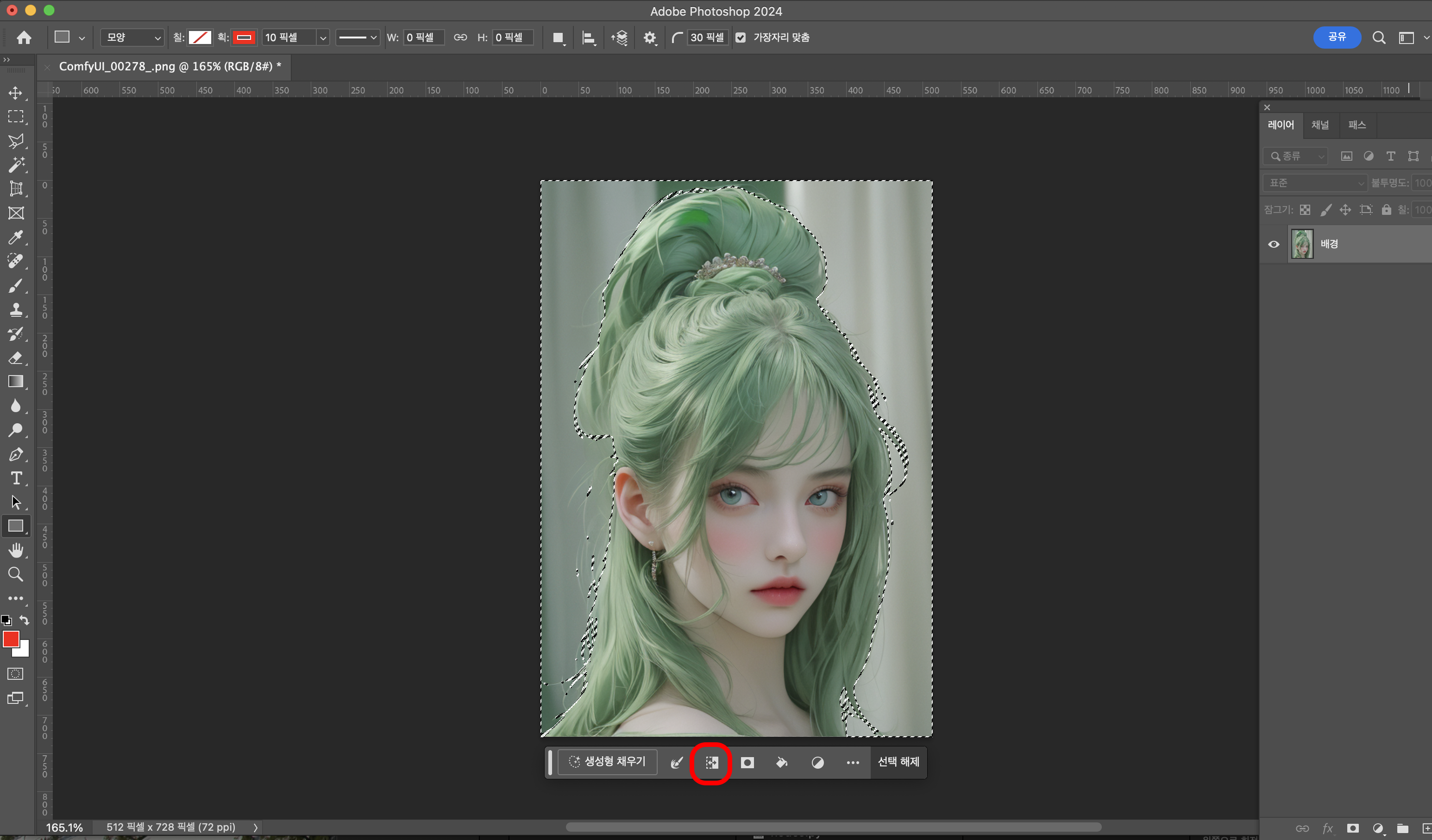The width and height of the screenshot is (1432, 840).
Task: Select the Eraser tool
Action: 16,357
